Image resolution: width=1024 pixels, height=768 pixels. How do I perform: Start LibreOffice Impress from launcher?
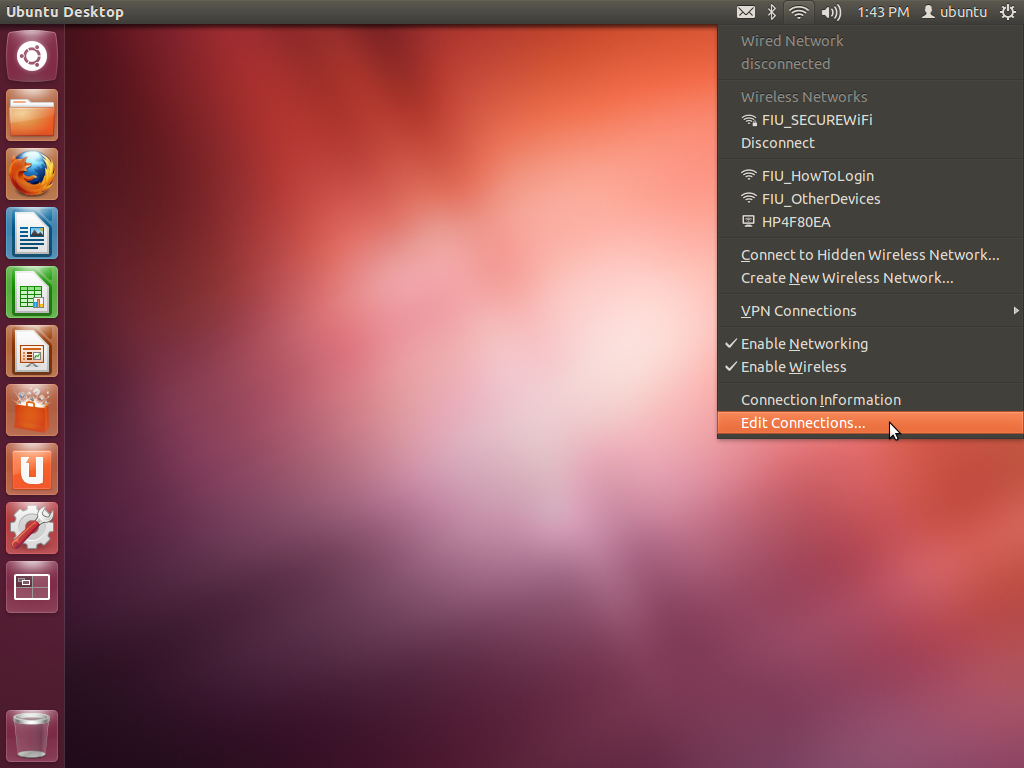click(32, 351)
